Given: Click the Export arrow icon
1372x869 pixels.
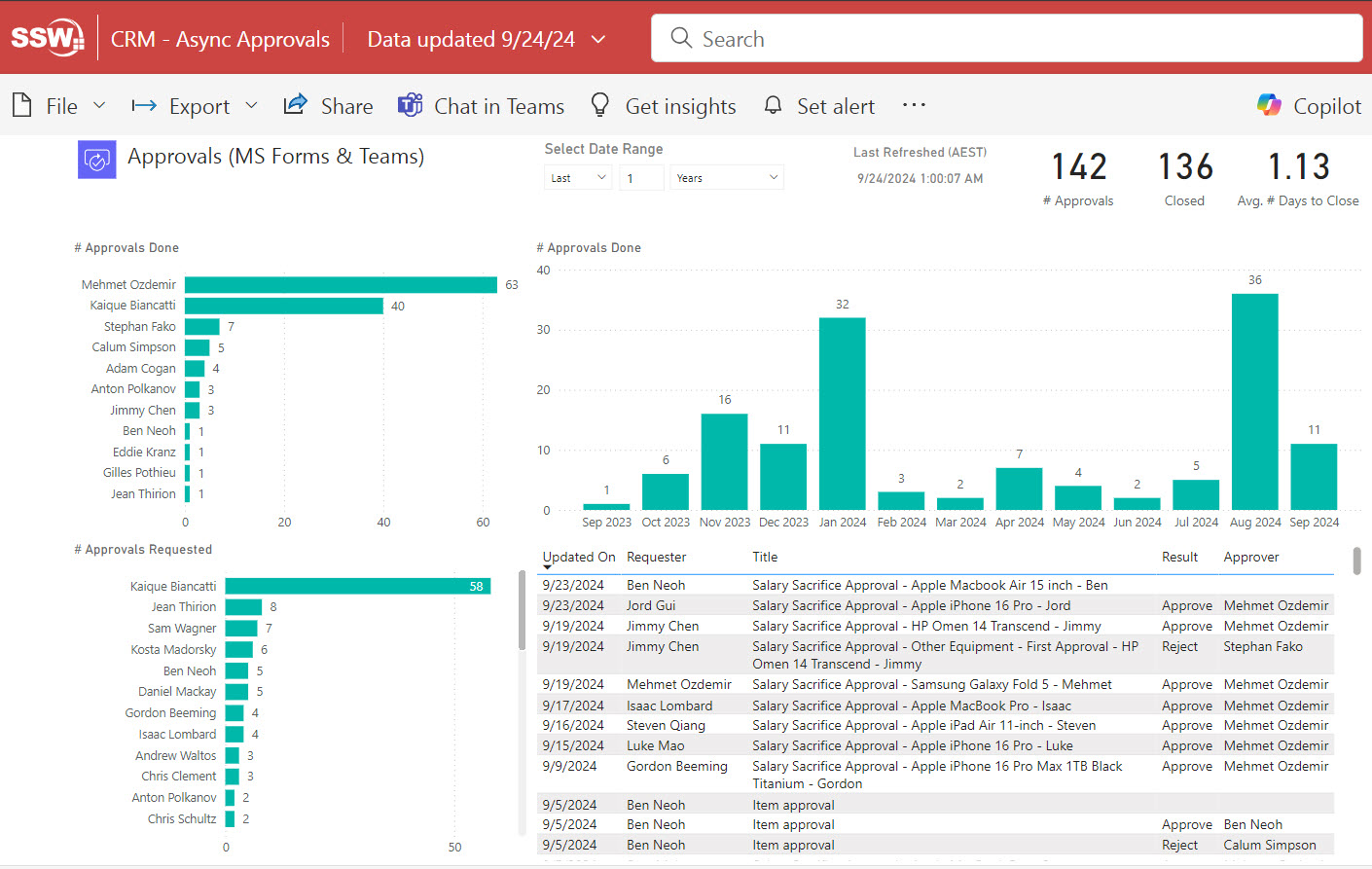Looking at the screenshot, I should [x=144, y=105].
